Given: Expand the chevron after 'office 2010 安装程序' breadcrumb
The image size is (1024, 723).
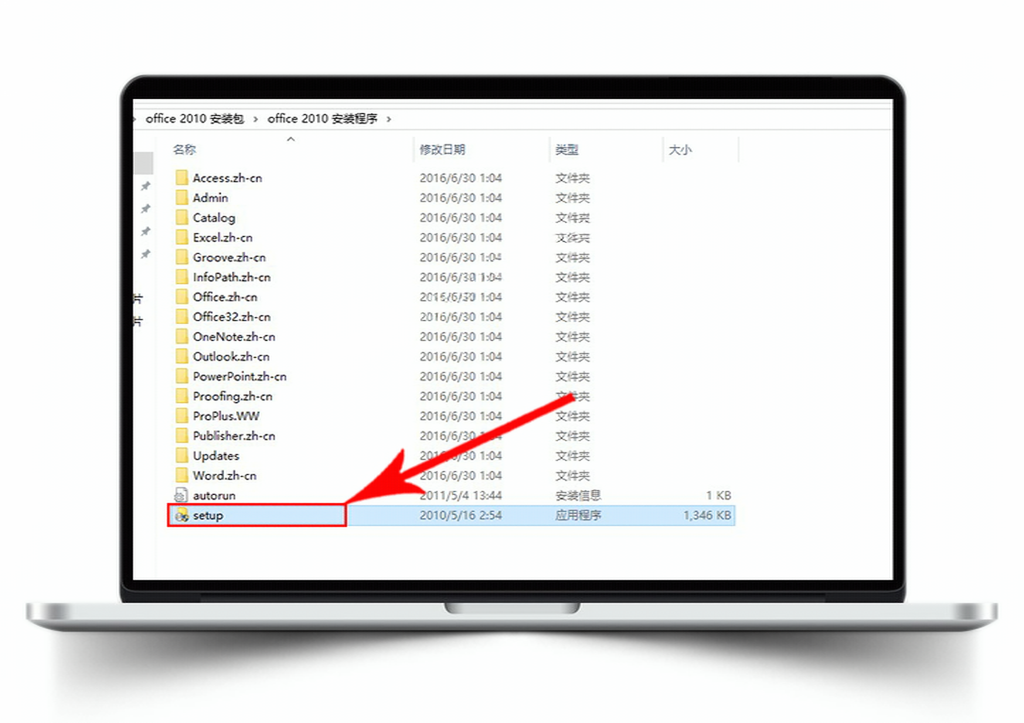Looking at the screenshot, I should pos(389,119).
